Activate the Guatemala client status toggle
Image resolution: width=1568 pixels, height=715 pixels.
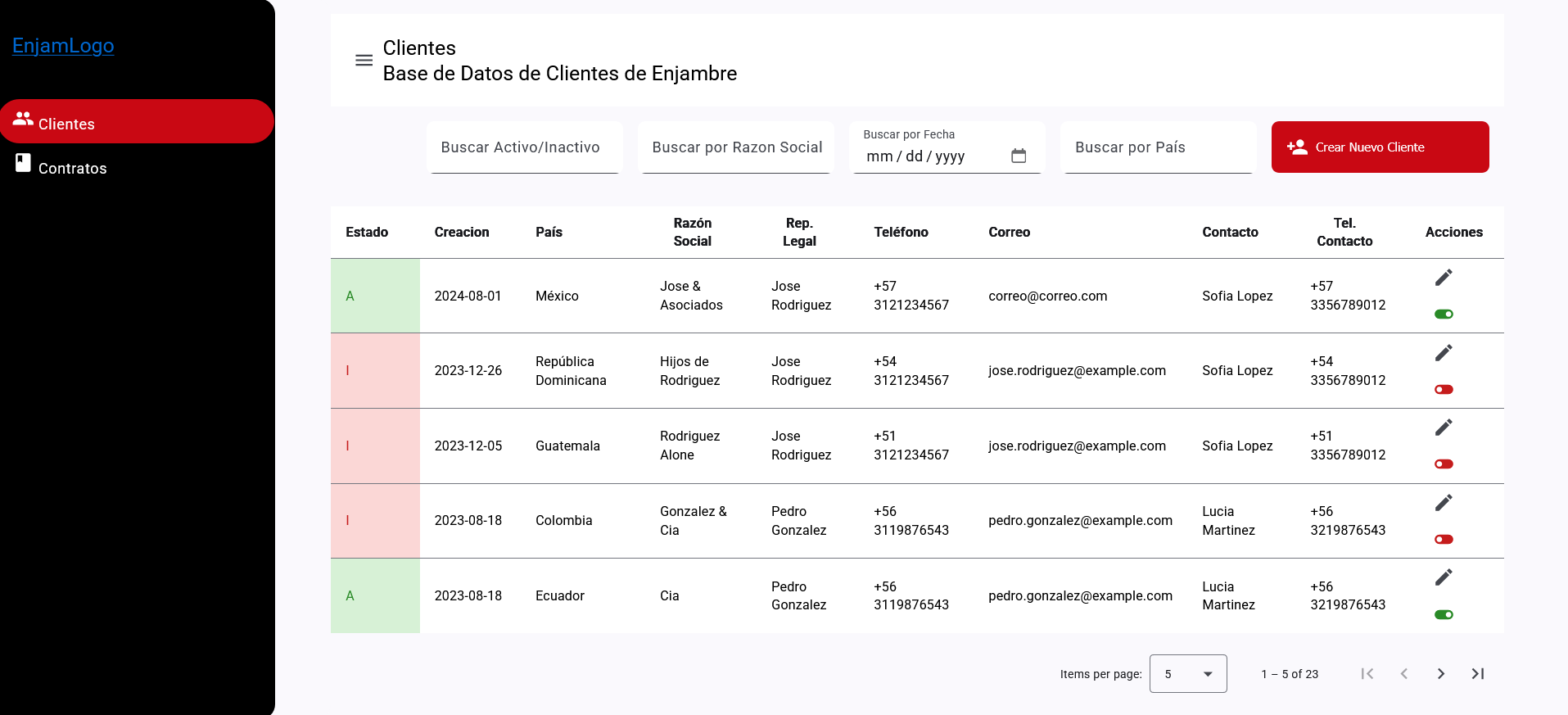[1444, 464]
